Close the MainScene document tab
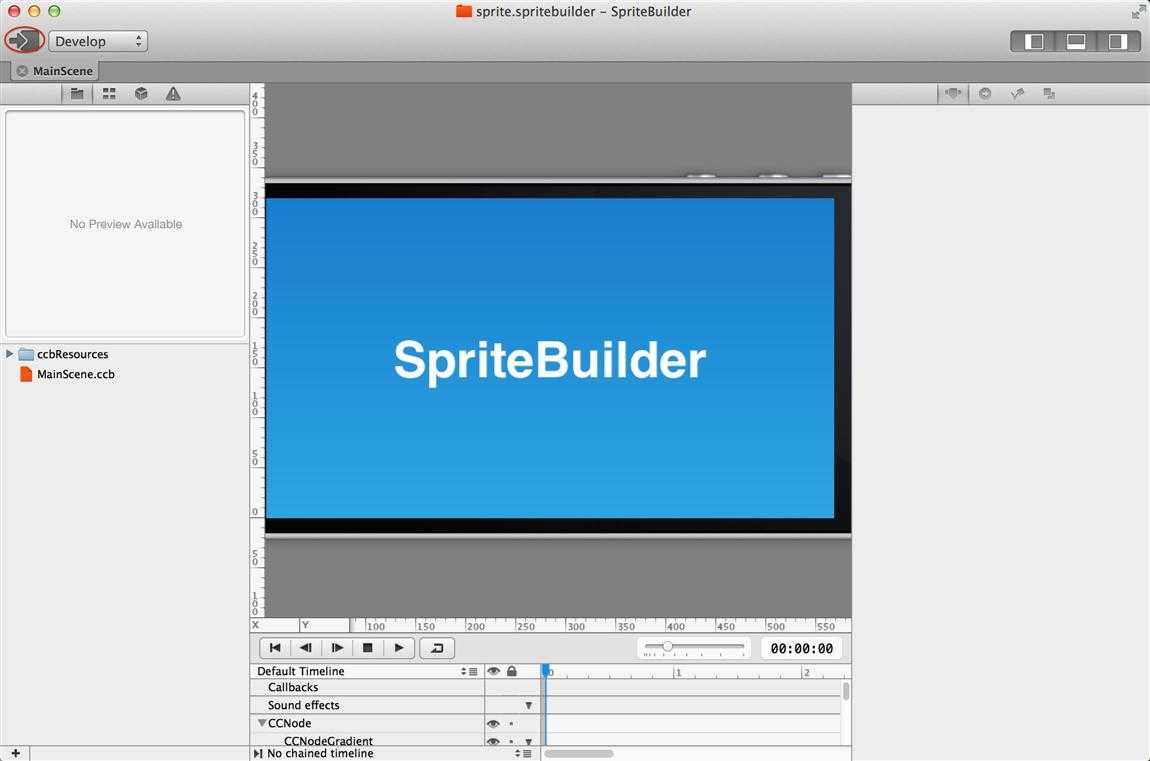The height and width of the screenshot is (761, 1150). point(22,71)
